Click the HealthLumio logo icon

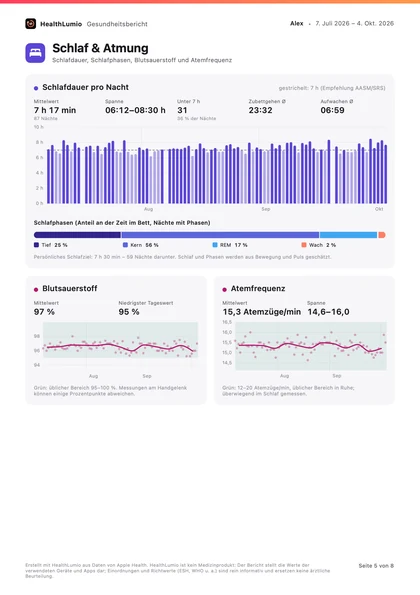tap(31, 24)
